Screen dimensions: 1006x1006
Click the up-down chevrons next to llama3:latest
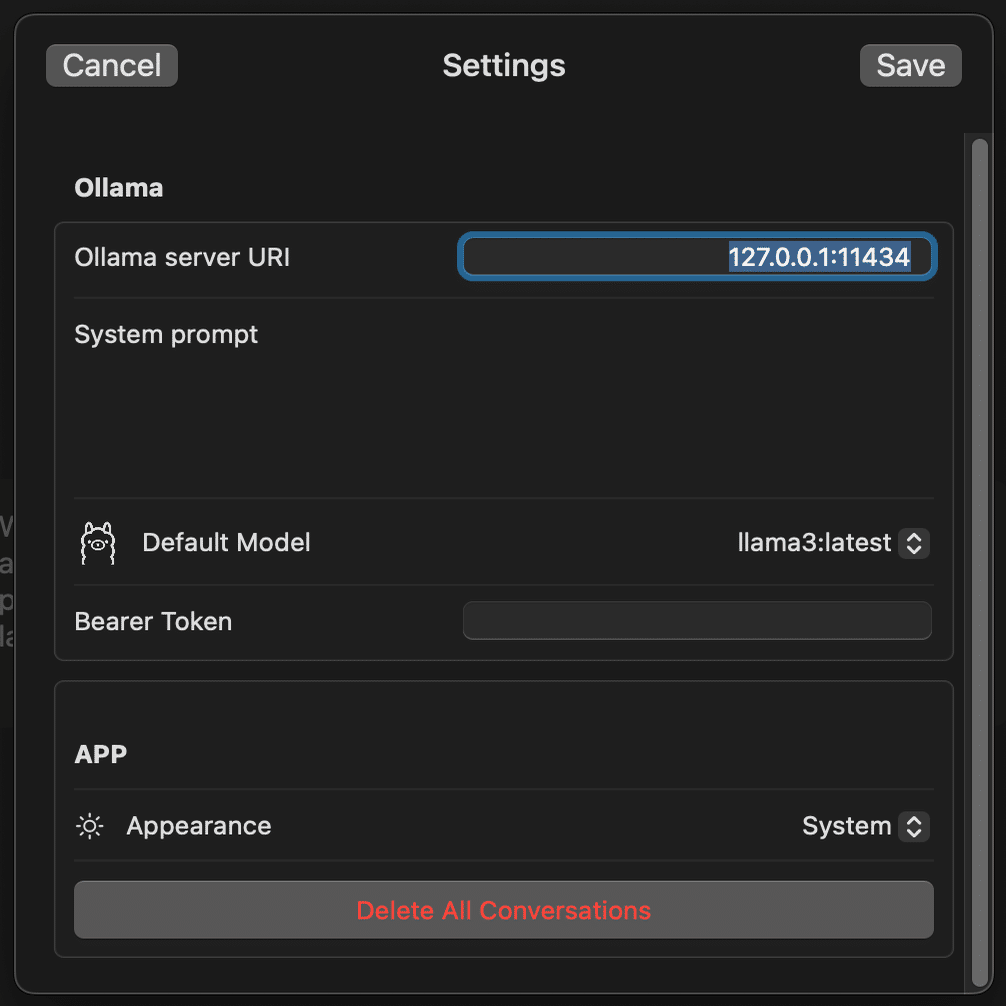click(913, 543)
